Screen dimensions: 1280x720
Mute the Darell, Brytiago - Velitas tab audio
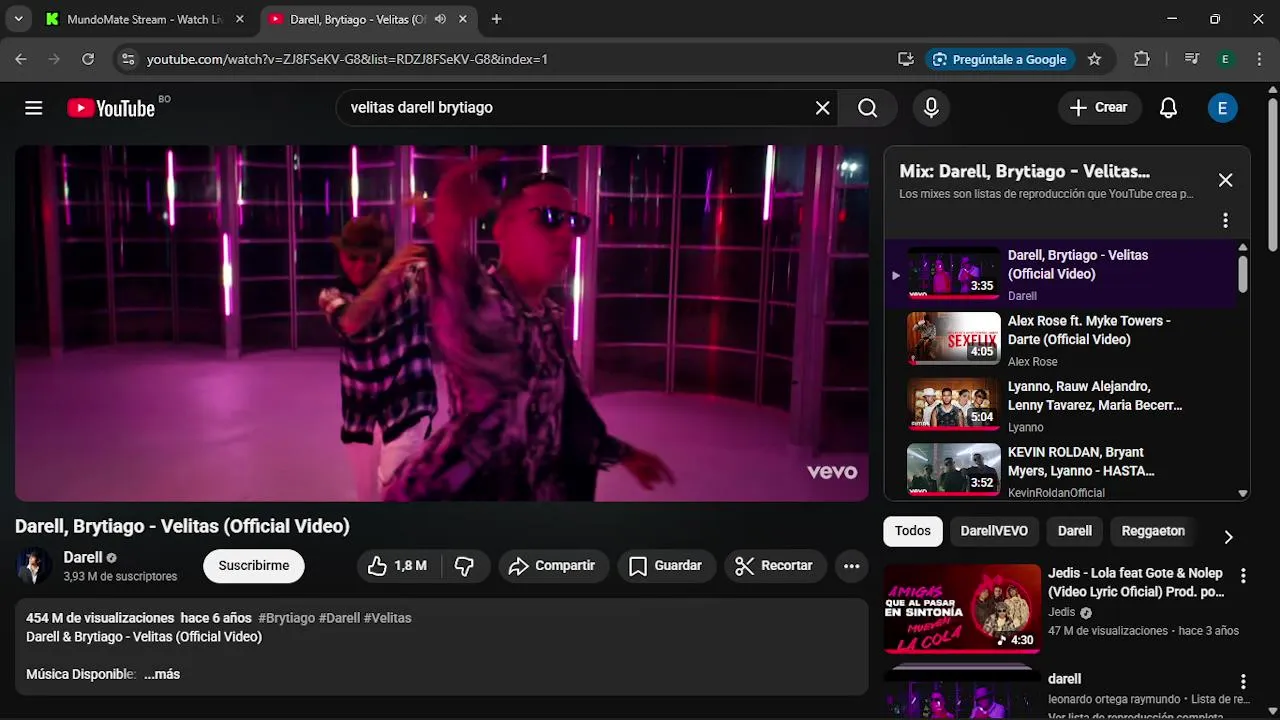(x=440, y=19)
